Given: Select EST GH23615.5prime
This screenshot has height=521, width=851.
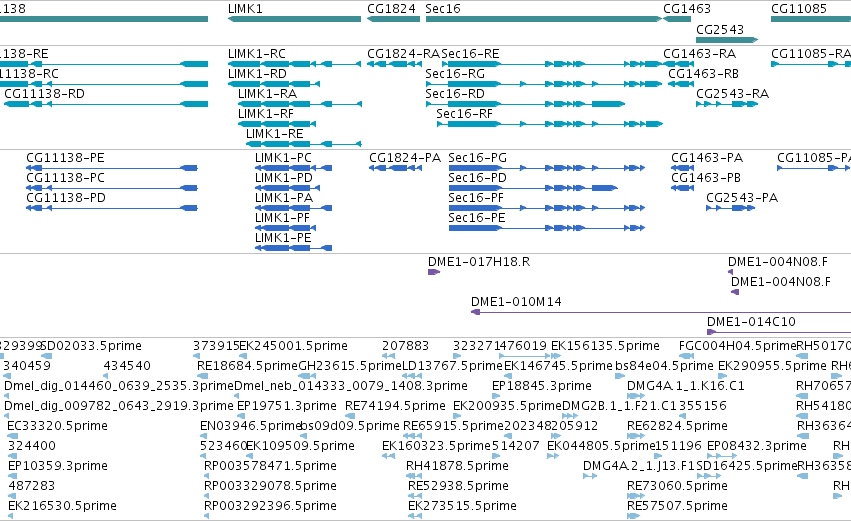Looking at the screenshot, I should pyautogui.click(x=350, y=366).
